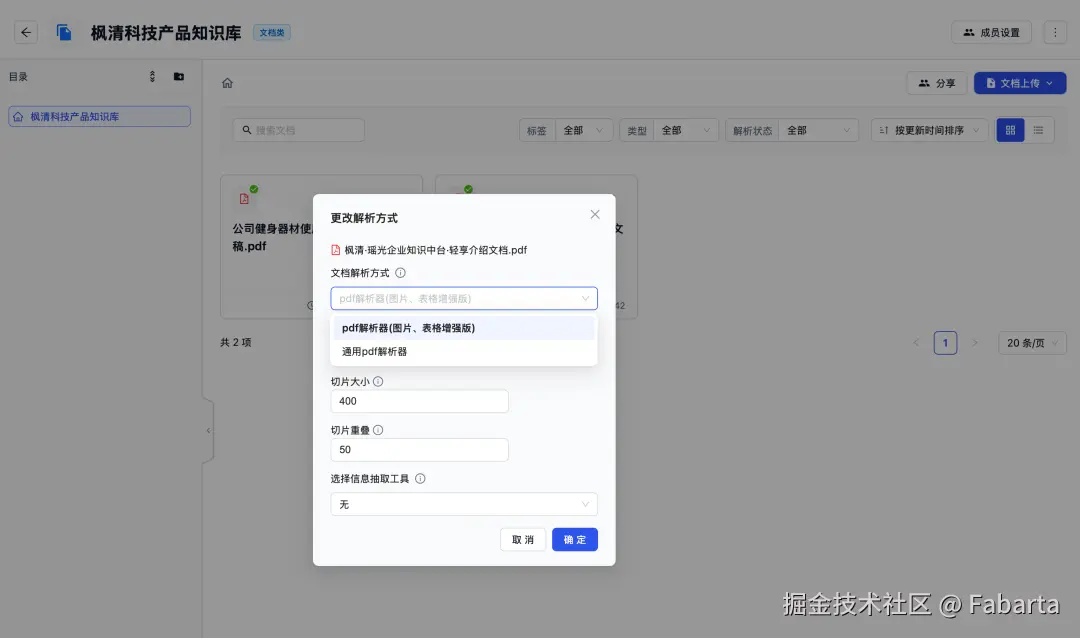The width and height of the screenshot is (1080, 638).
Task: Switch documents to list view
Action: [x=1041, y=129]
